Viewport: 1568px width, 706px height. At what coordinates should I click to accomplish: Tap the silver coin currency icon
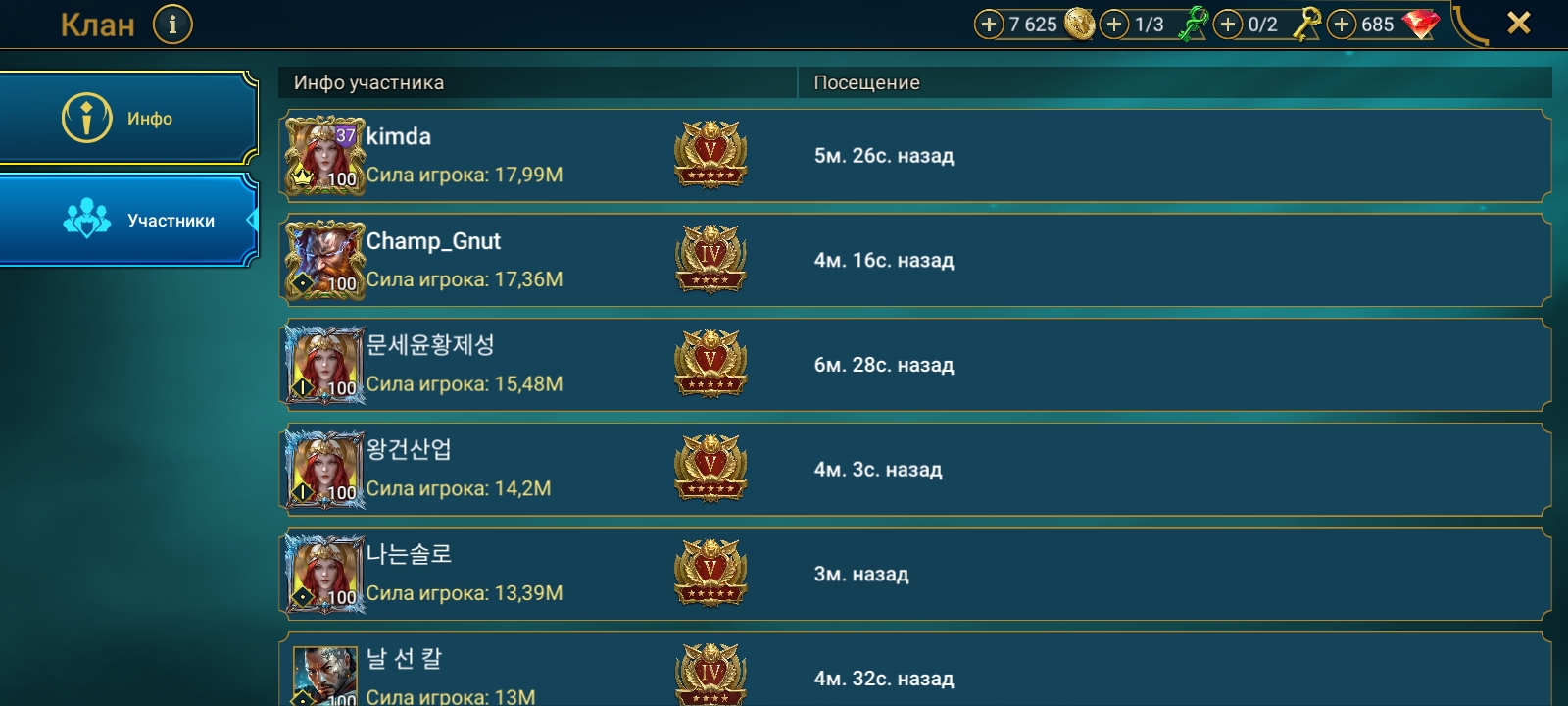[x=1079, y=24]
